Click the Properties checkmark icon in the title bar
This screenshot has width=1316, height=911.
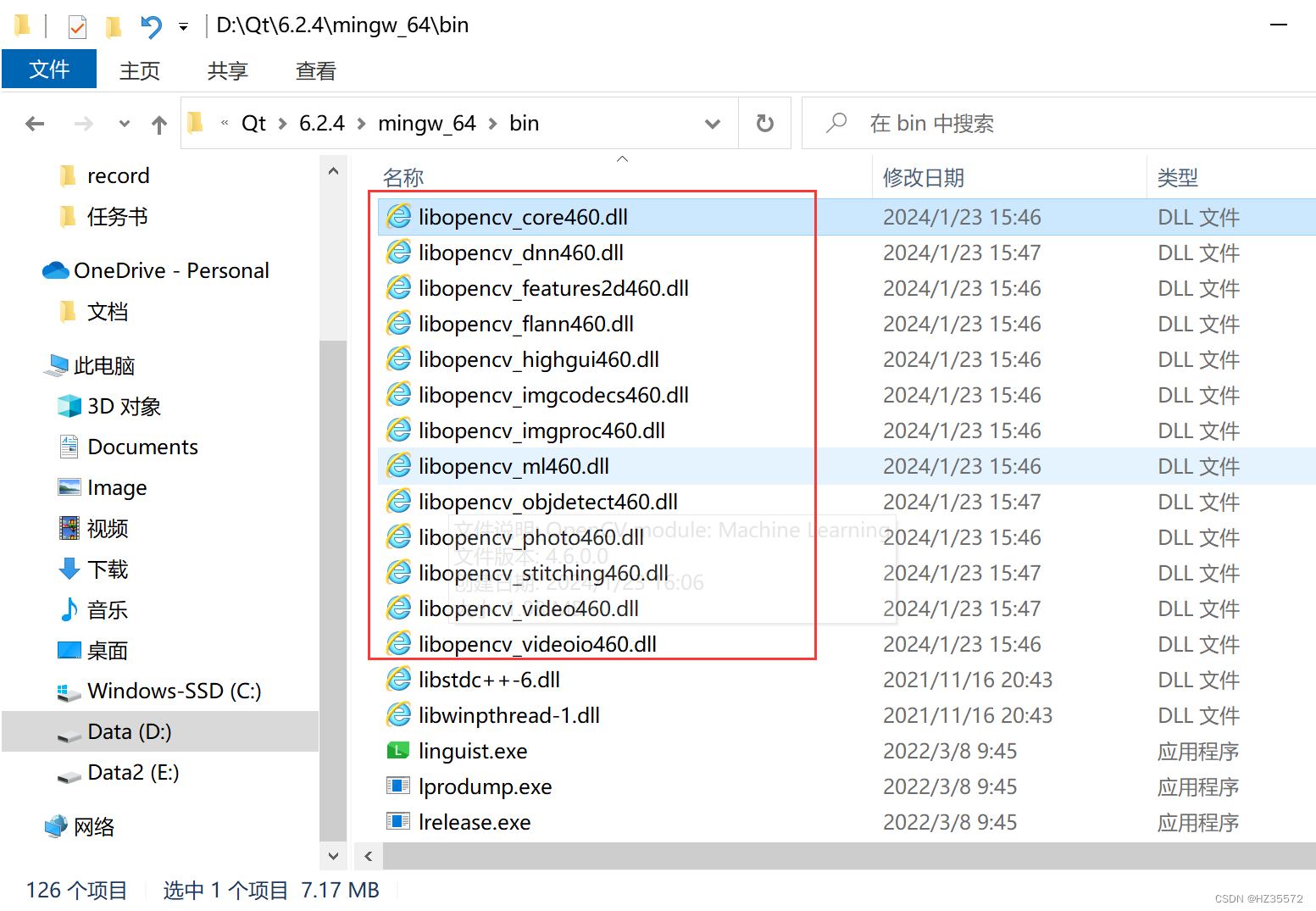tap(77, 27)
